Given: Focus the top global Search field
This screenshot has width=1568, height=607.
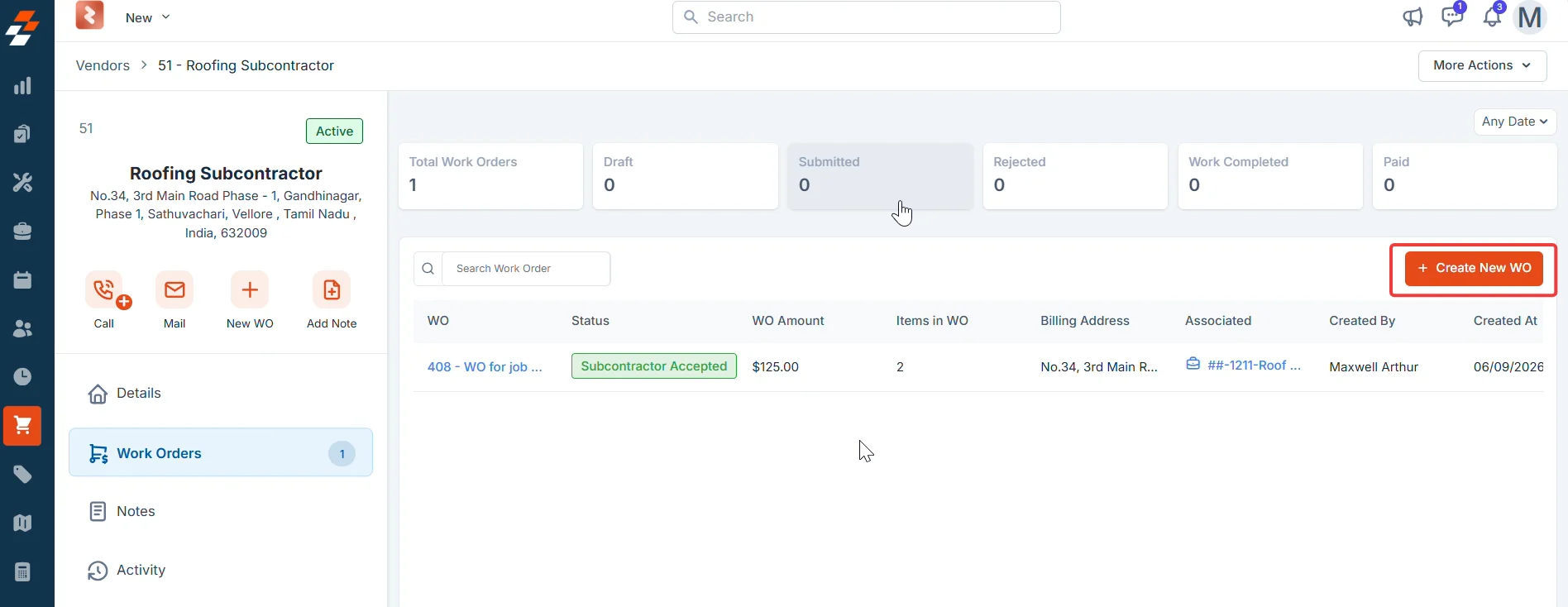Looking at the screenshot, I should pyautogui.click(x=867, y=17).
